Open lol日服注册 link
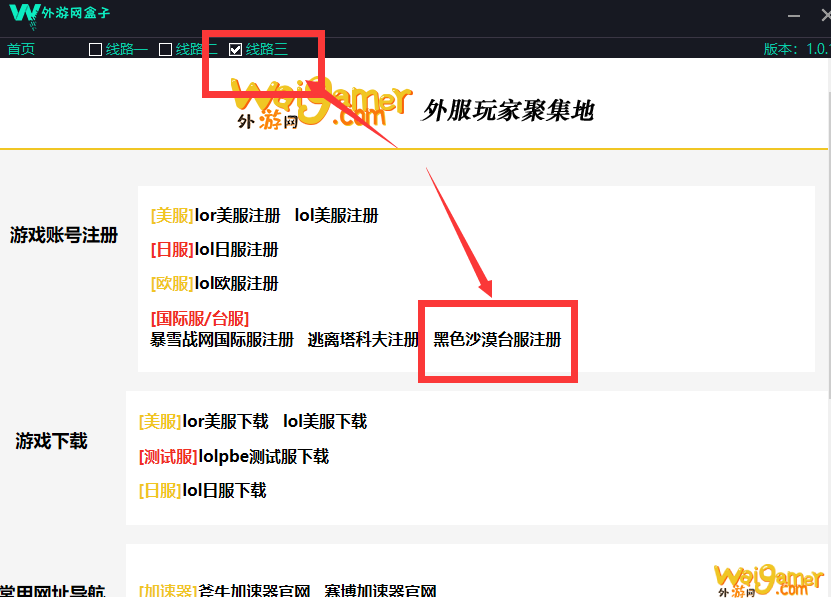 236,250
